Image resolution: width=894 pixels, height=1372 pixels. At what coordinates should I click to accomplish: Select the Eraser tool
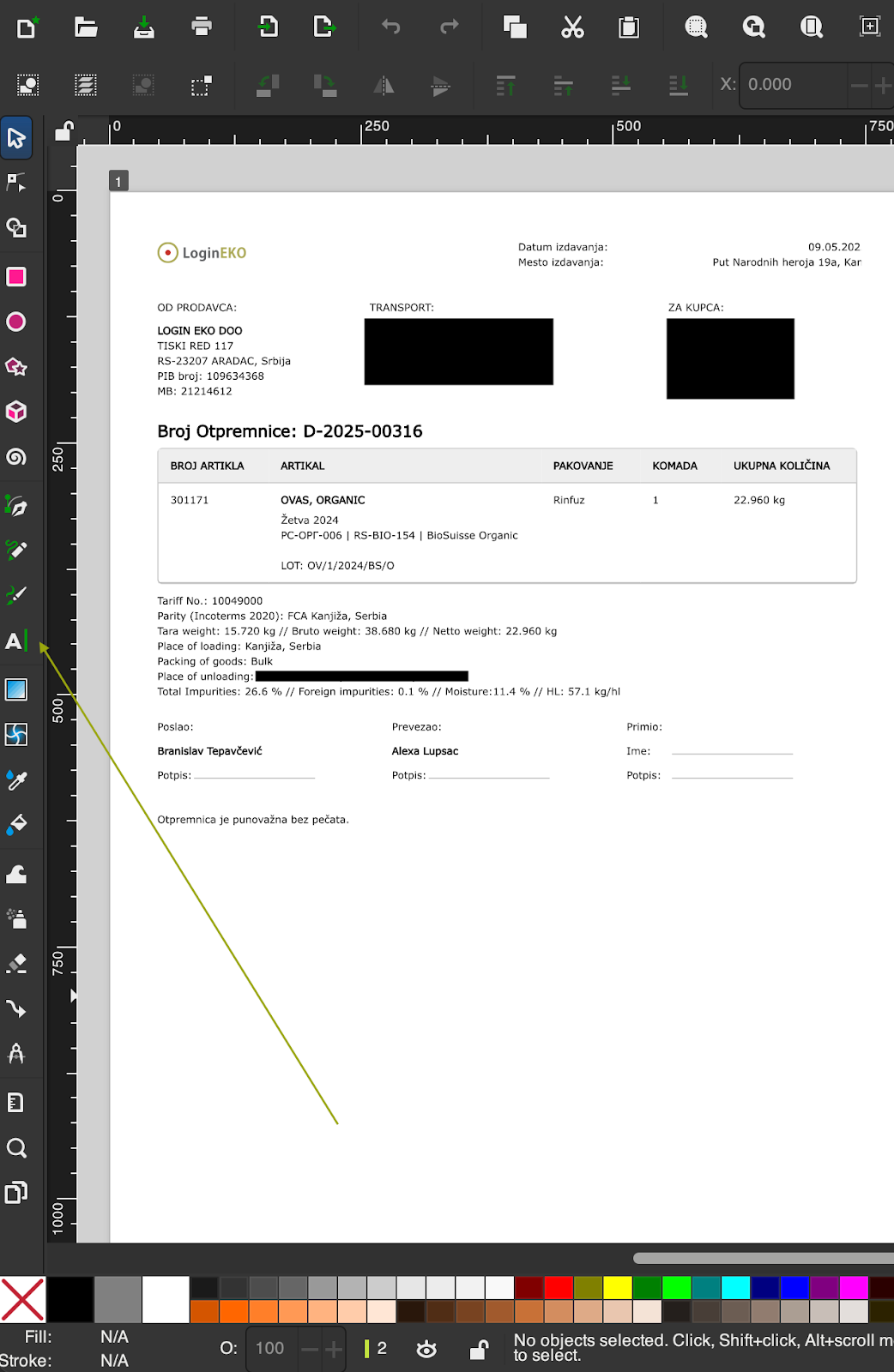click(x=16, y=964)
